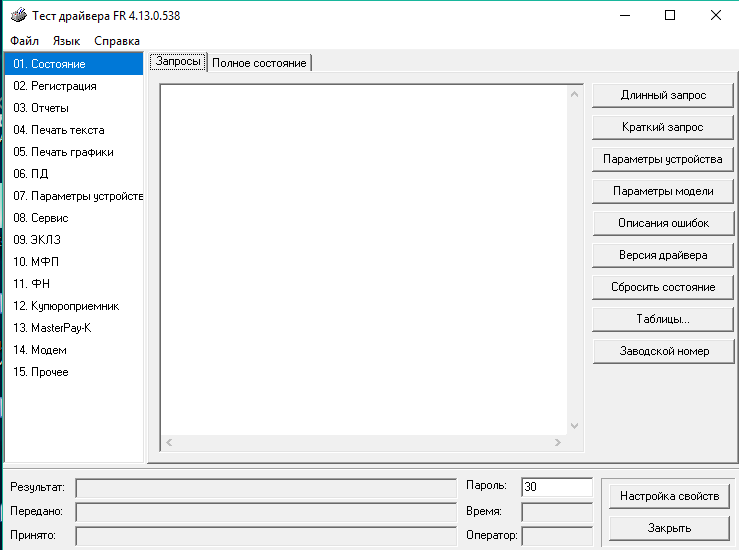Open 07. Параметры устройства section
This screenshot has width=739, height=550.
(74, 196)
